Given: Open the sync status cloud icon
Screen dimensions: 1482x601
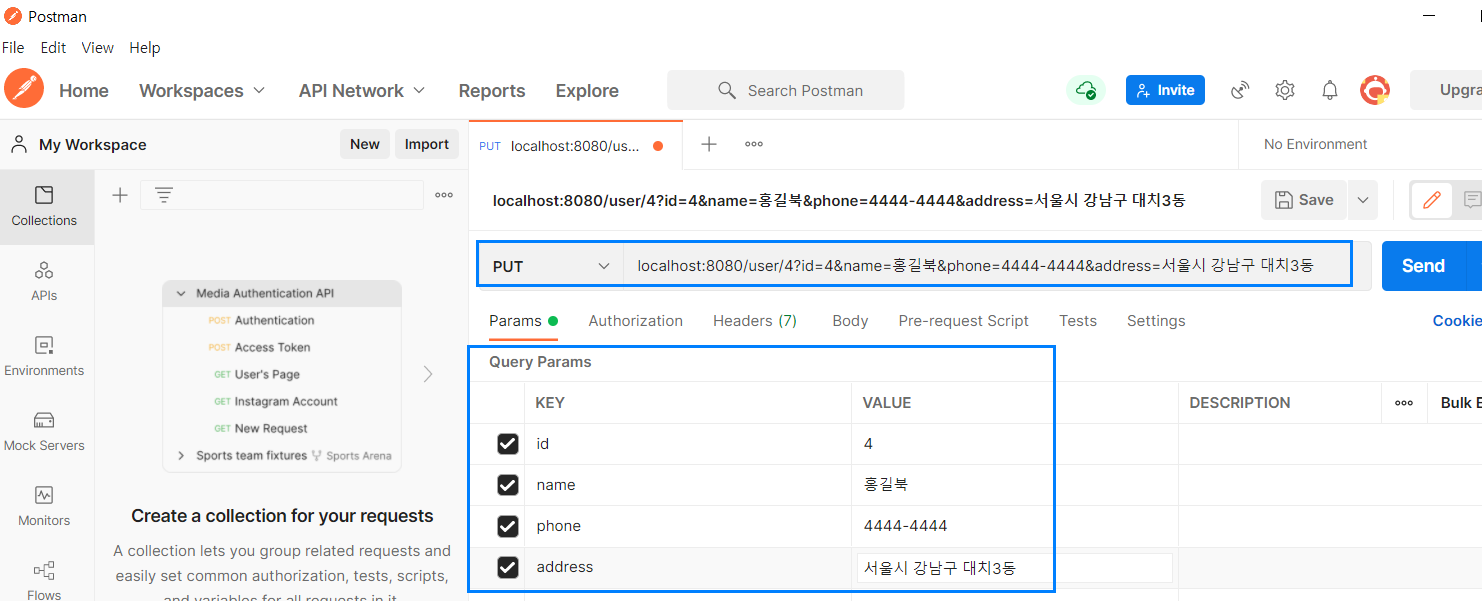Looking at the screenshot, I should [x=1085, y=90].
